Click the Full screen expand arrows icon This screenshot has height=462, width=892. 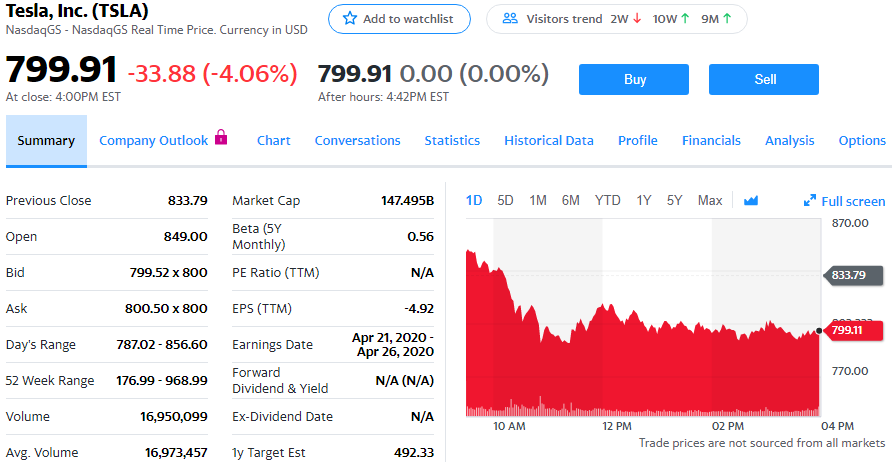click(810, 201)
